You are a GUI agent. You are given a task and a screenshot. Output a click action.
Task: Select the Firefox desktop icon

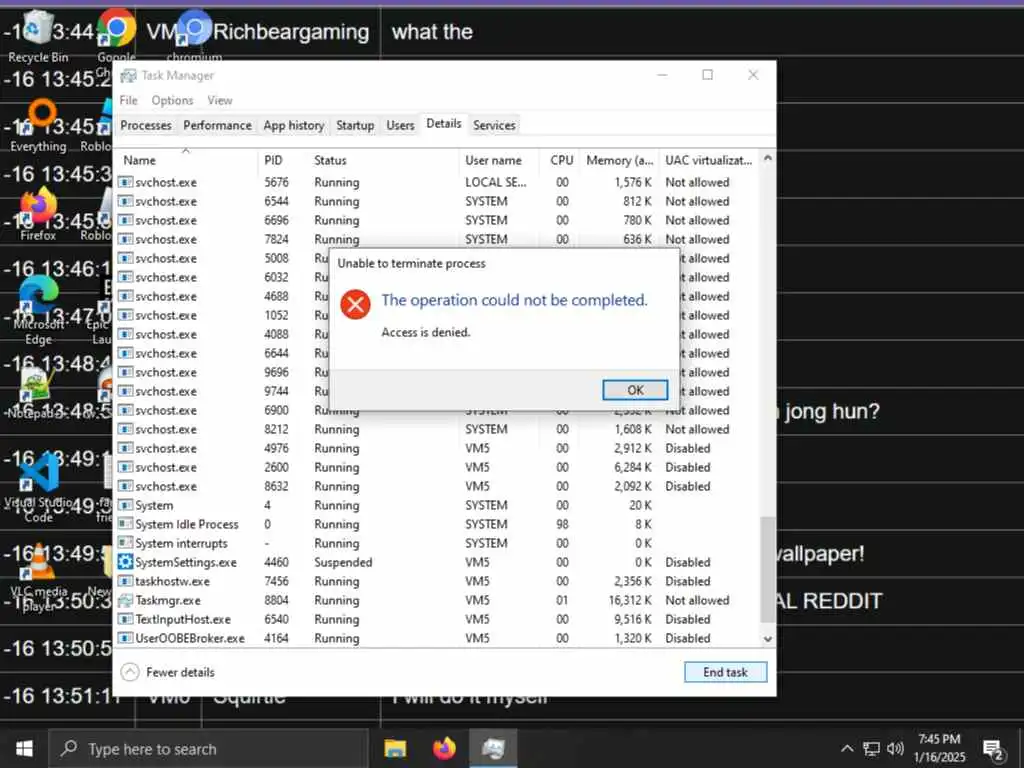38,215
